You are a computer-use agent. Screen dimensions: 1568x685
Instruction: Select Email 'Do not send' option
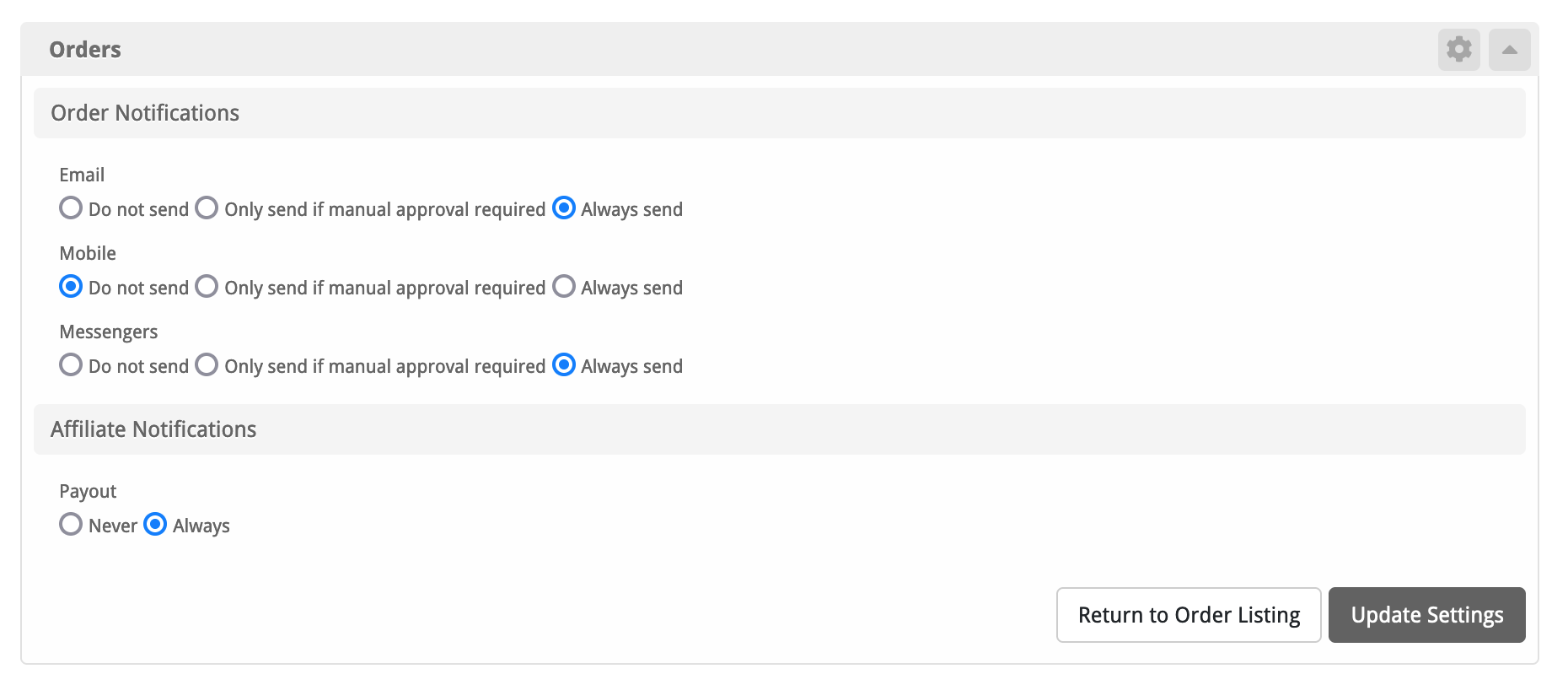click(x=71, y=208)
